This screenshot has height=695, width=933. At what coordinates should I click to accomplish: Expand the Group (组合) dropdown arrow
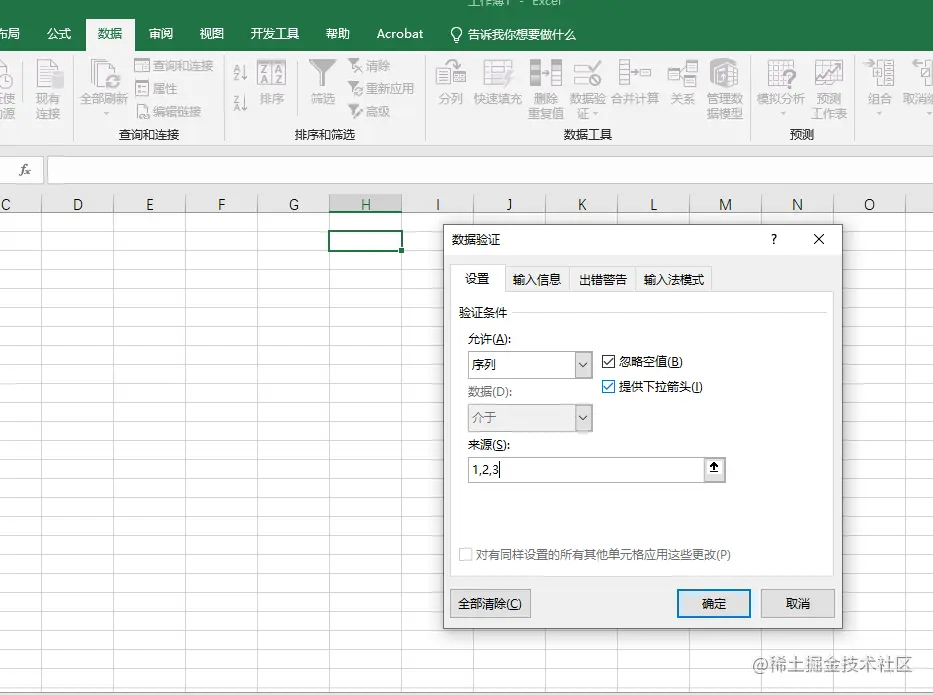pos(879,113)
